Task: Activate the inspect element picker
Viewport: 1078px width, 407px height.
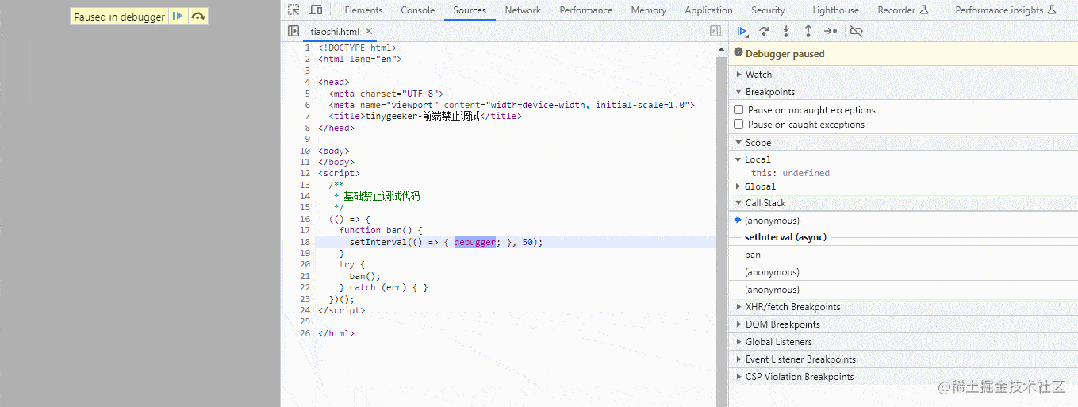Action: pos(294,10)
